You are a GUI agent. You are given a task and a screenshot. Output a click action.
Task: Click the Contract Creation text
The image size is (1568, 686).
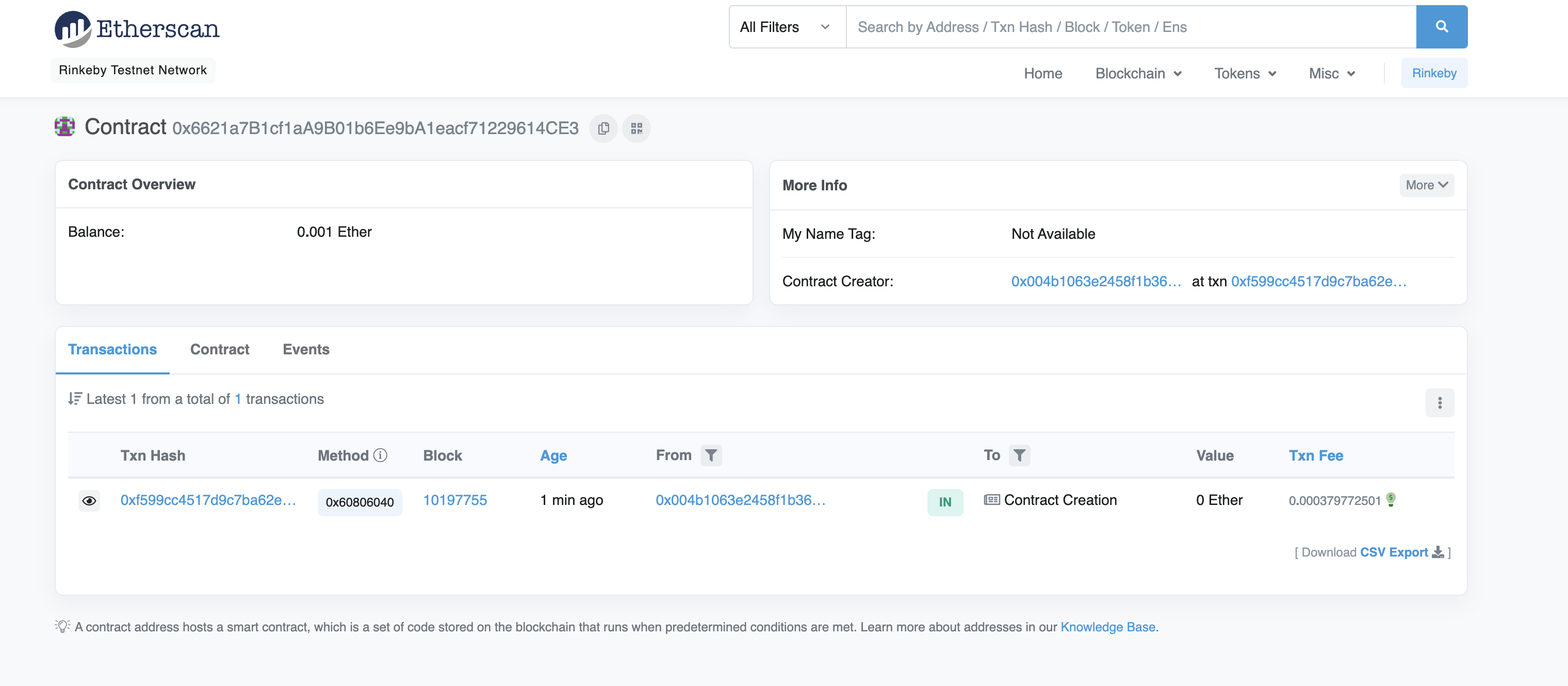(x=1060, y=500)
